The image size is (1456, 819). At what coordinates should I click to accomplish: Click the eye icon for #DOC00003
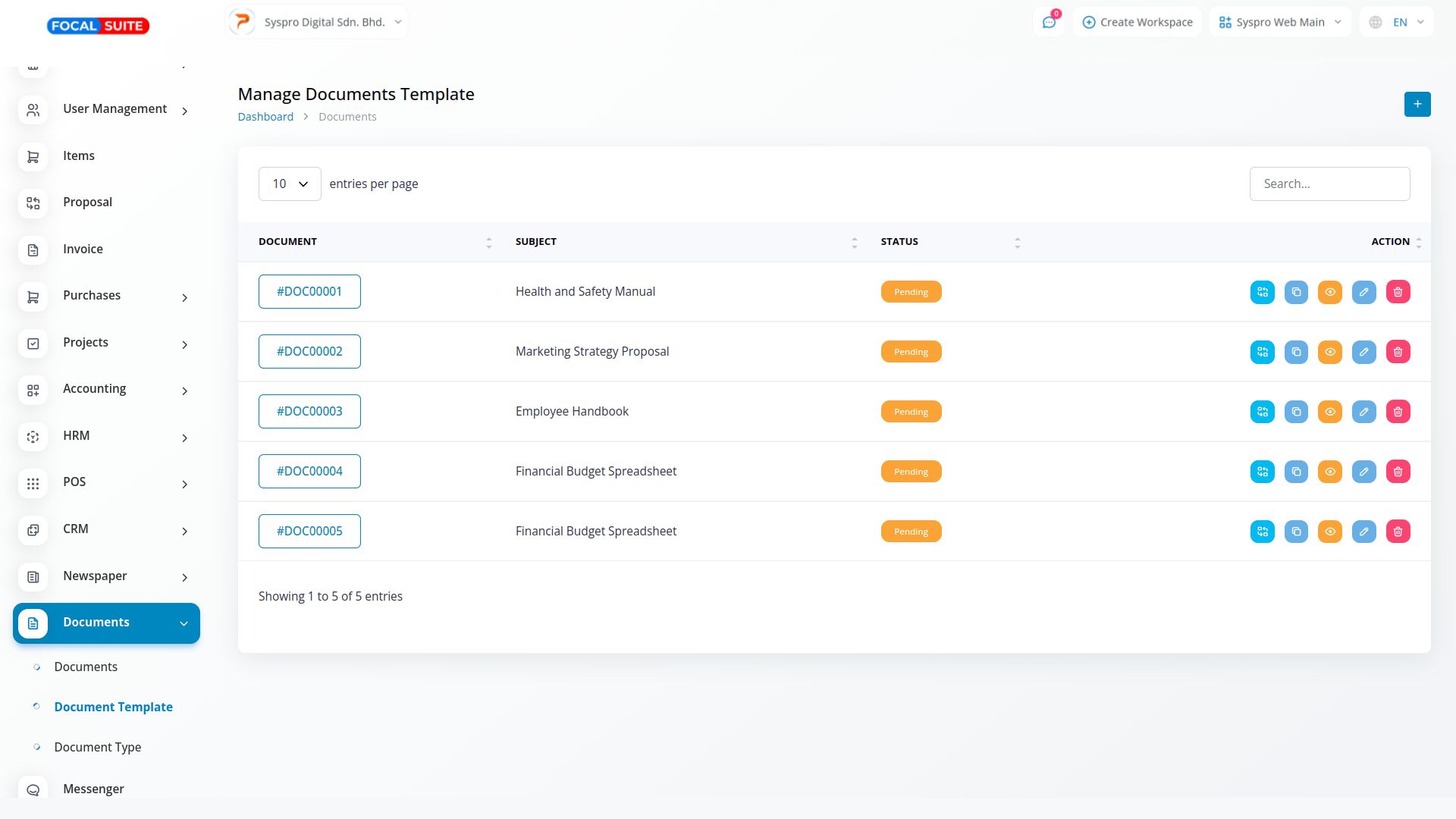click(1329, 412)
